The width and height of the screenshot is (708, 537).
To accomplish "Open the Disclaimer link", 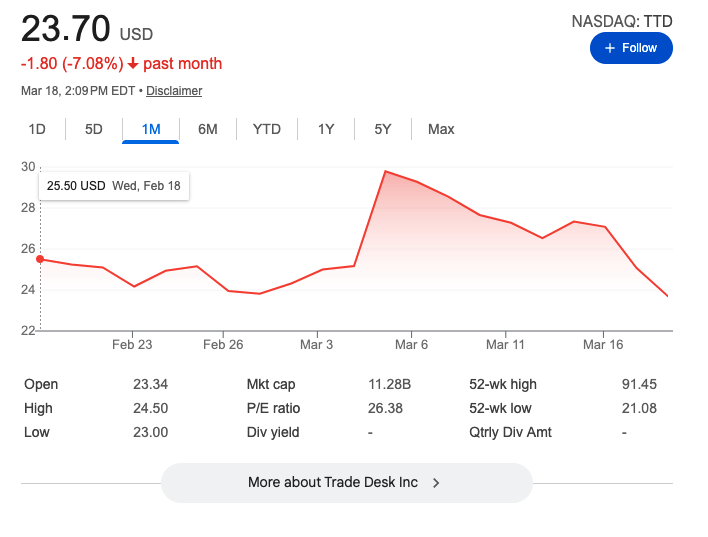I will (174, 91).
